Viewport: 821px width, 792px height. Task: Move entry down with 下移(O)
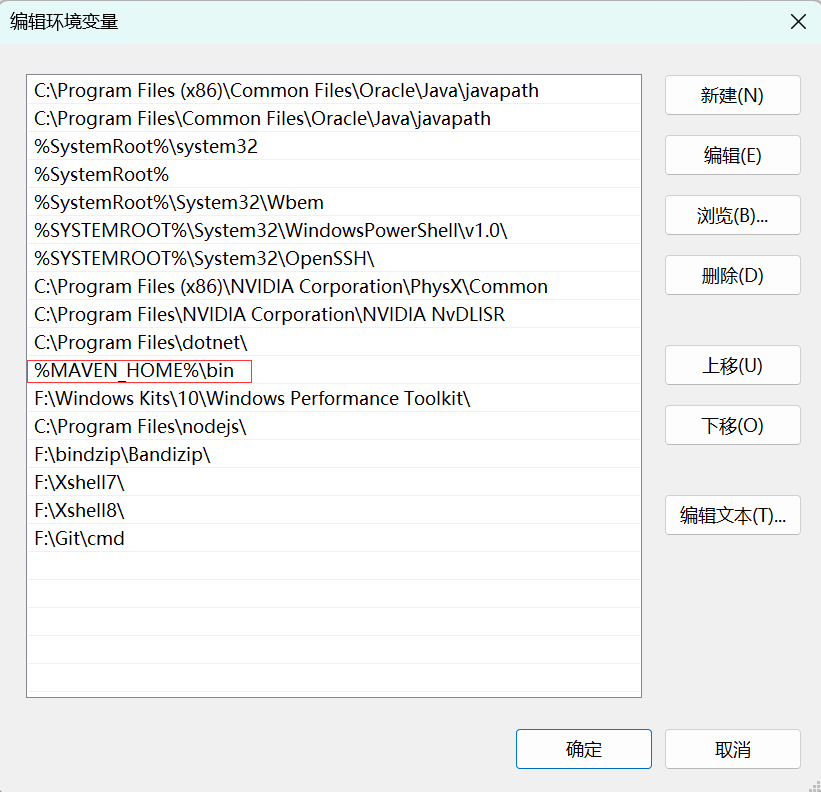(733, 425)
